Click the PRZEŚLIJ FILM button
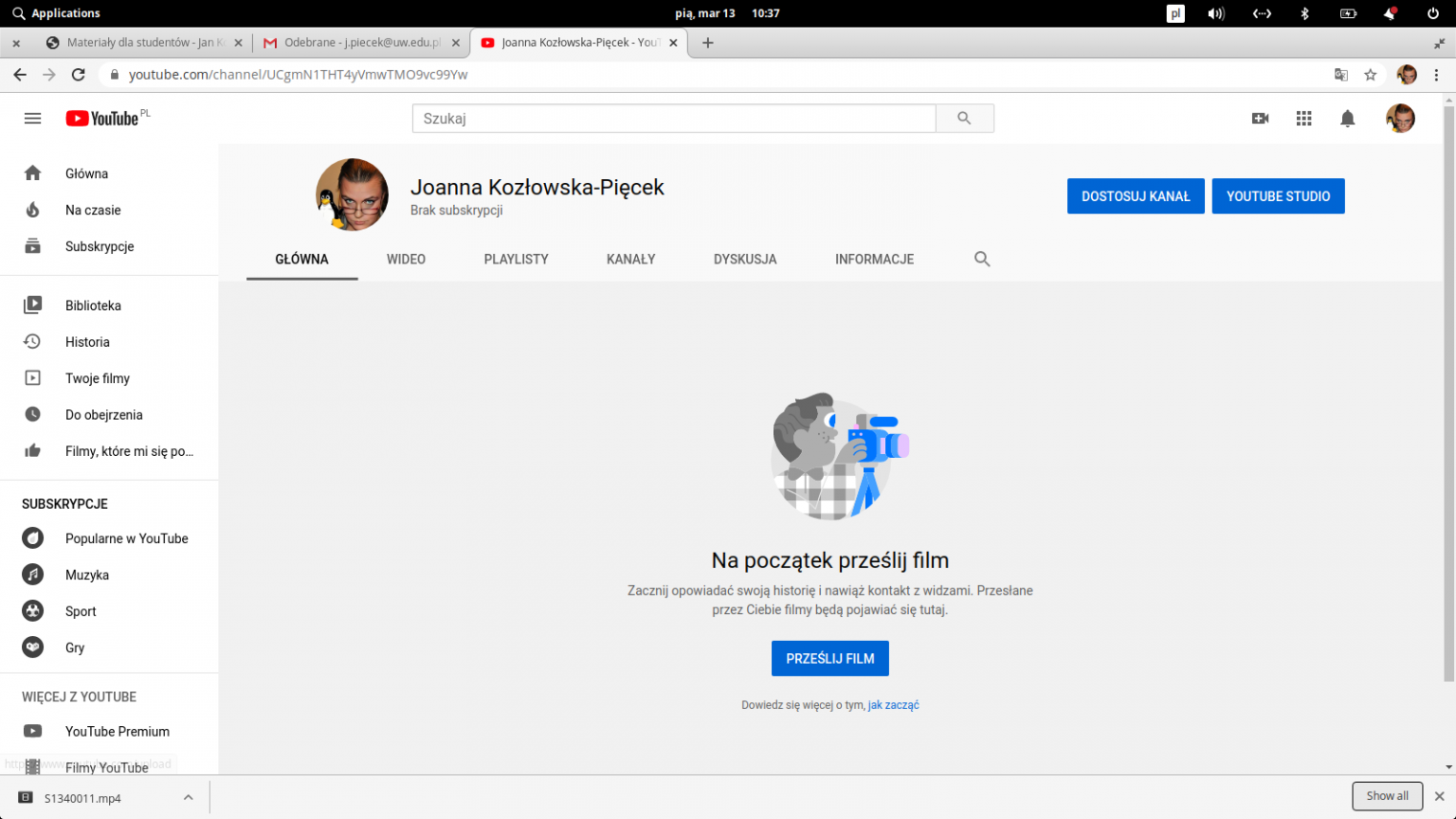The image size is (1456, 819). tap(829, 659)
